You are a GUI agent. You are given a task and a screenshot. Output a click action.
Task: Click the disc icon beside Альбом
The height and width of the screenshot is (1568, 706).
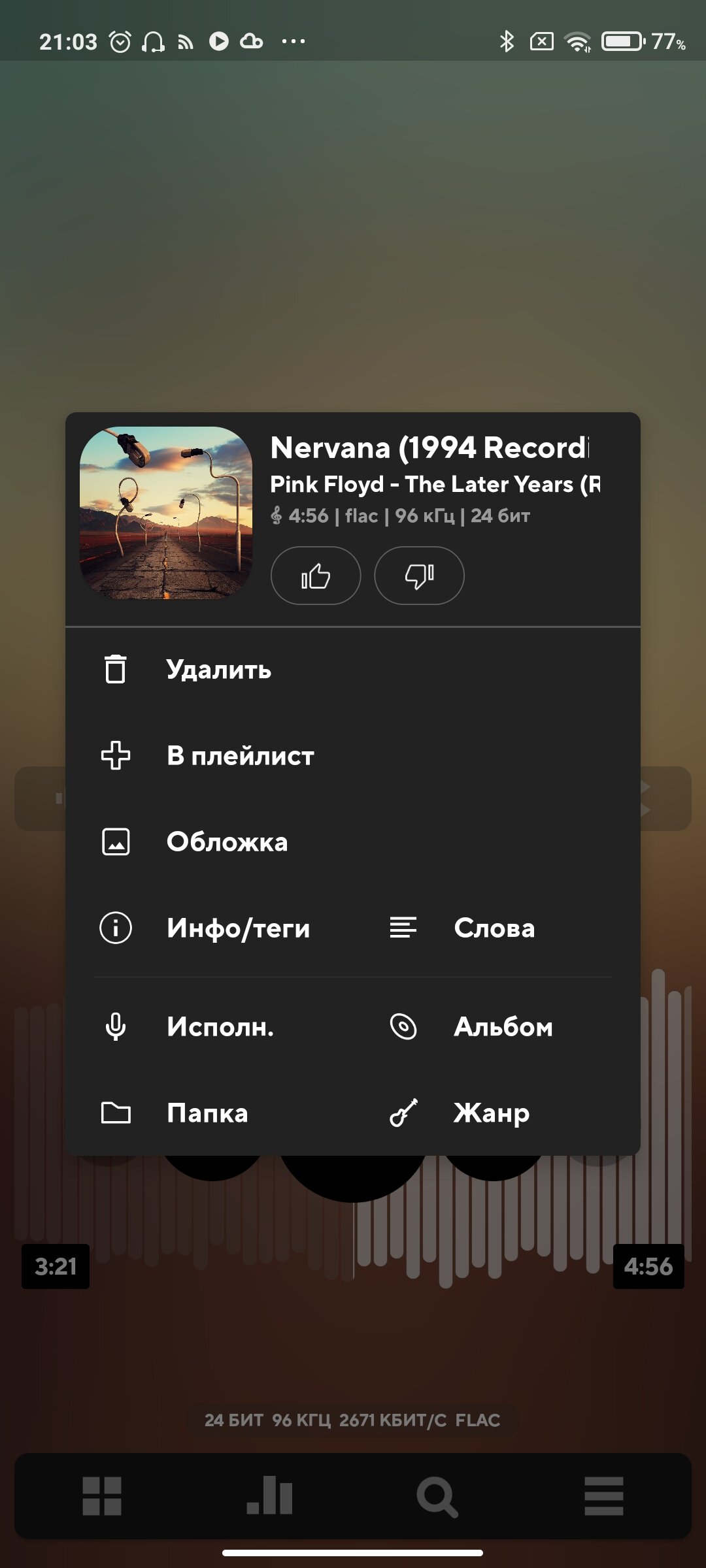pos(403,1026)
